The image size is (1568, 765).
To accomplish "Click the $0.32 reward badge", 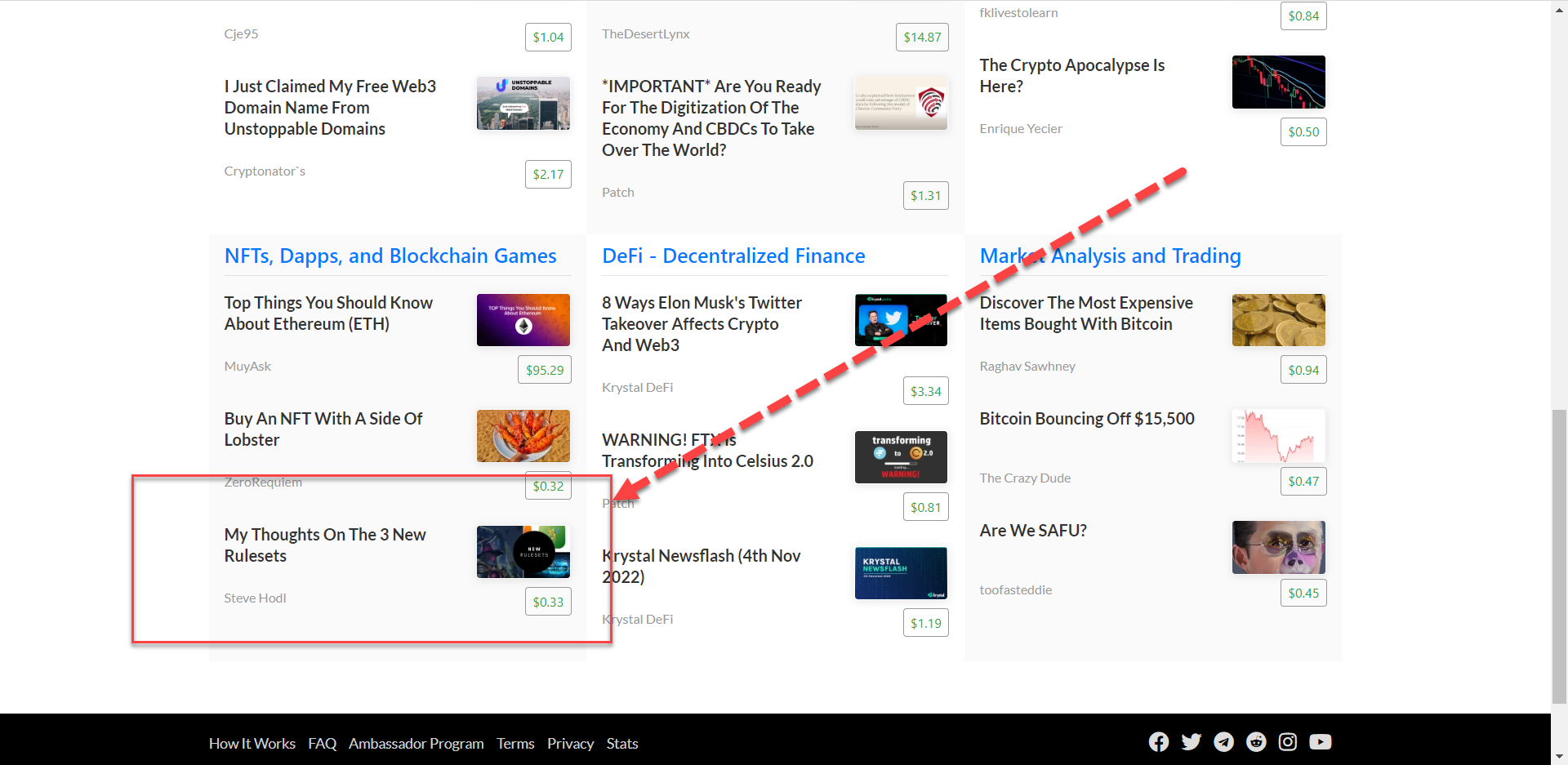I will pos(548,486).
